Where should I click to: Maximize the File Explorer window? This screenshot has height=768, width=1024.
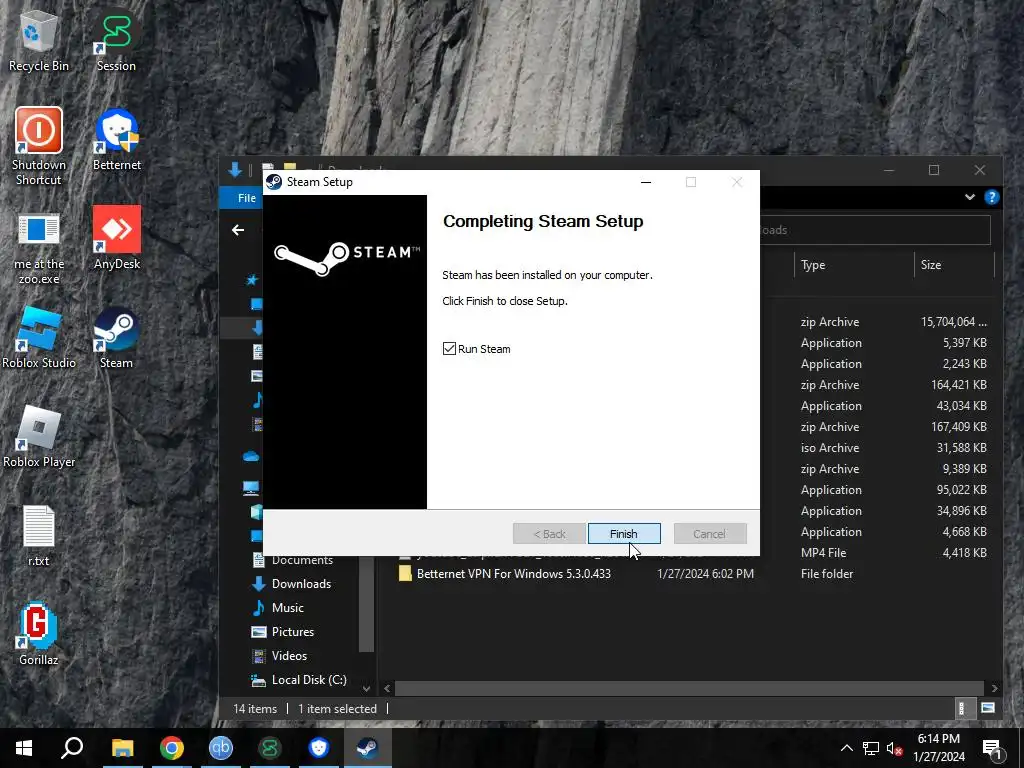tap(934, 170)
